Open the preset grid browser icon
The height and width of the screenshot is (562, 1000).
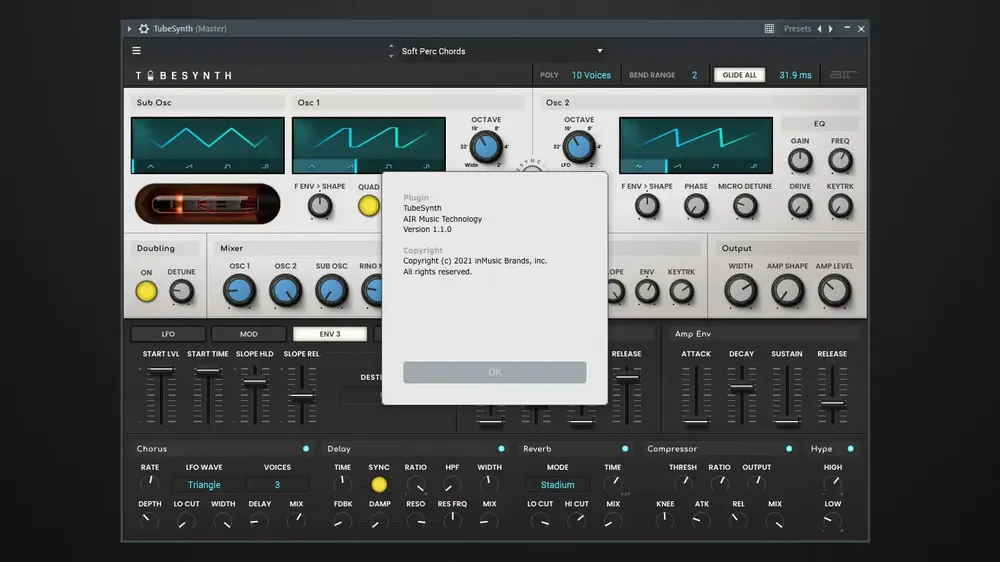(769, 29)
